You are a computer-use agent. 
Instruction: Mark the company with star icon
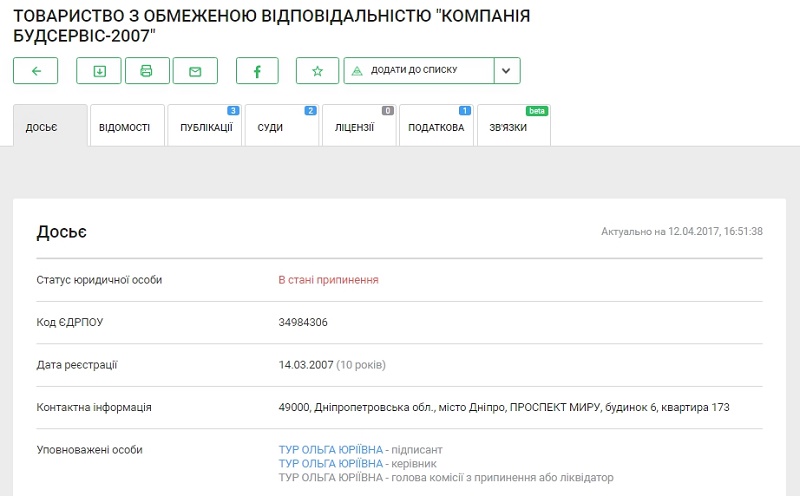point(317,71)
